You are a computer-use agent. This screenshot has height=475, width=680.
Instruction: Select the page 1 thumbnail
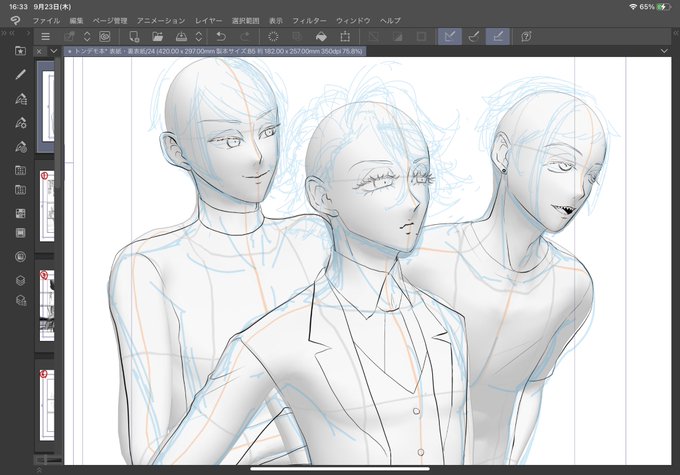pyautogui.click(x=47, y=206)
